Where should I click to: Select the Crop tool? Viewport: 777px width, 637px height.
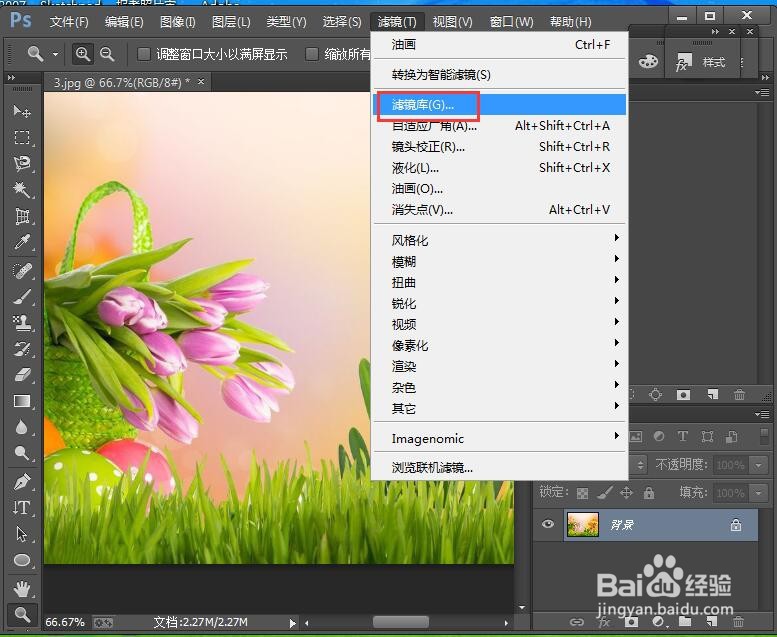(22, 216)
